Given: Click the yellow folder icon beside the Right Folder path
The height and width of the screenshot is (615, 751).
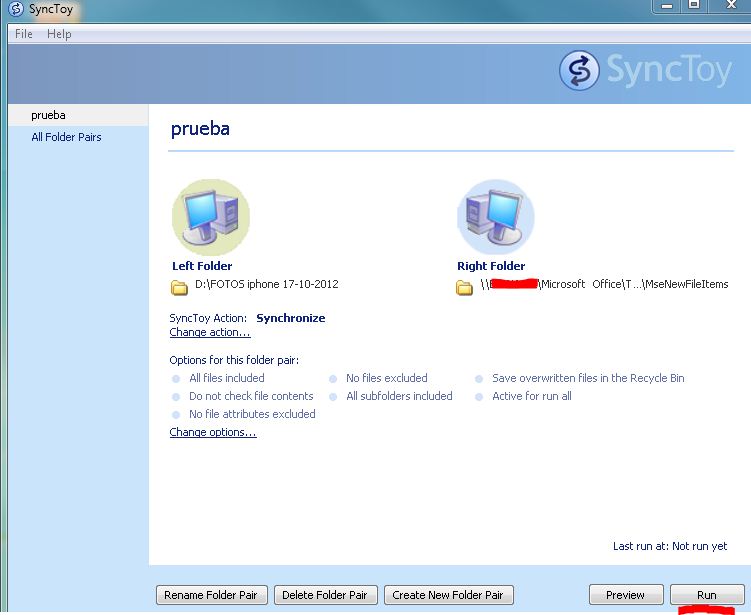Looking at the screenshot, I should [x=464, y=287].
